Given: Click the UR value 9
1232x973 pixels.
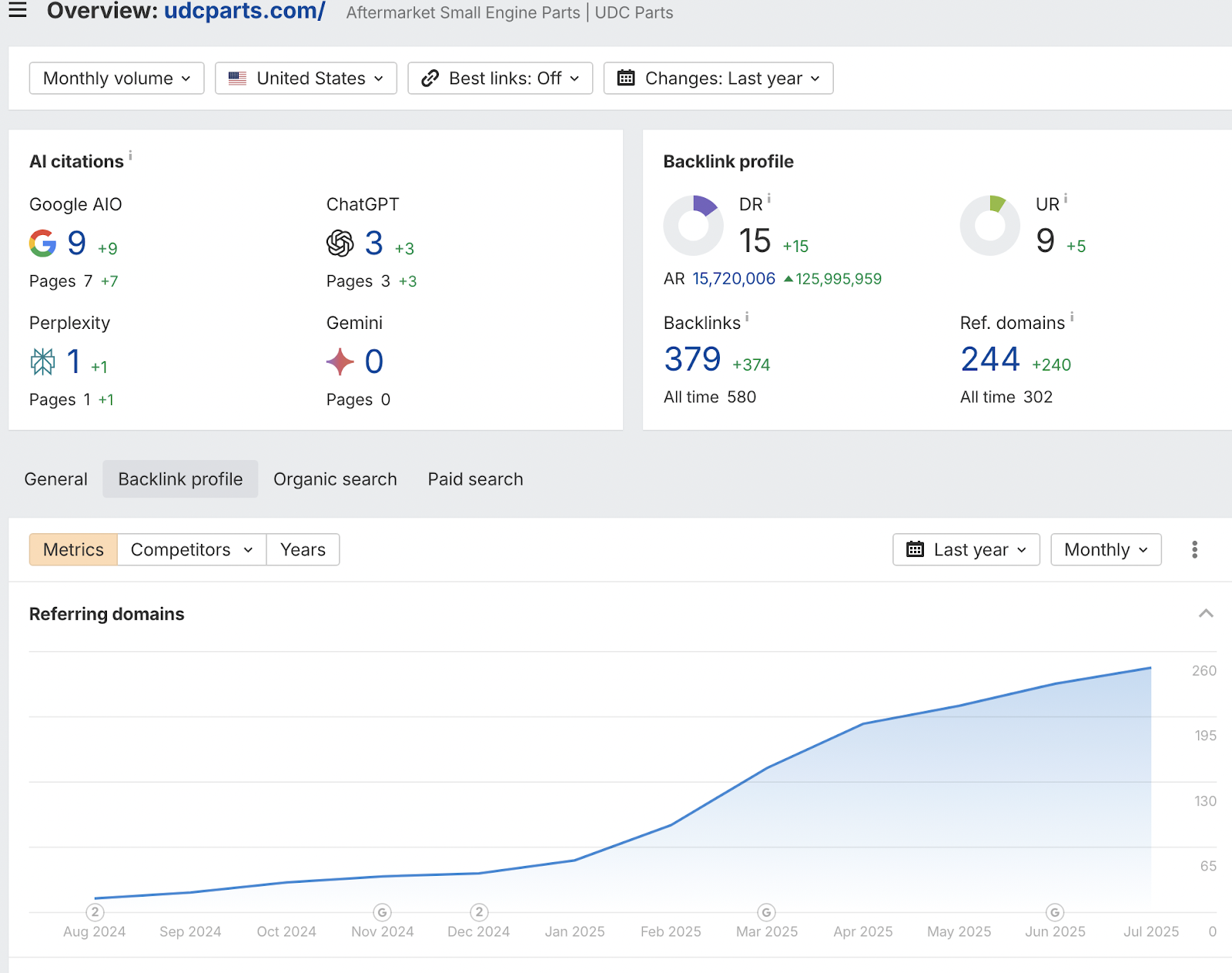Looking at the screenshot, I should tap(1046, 241).
